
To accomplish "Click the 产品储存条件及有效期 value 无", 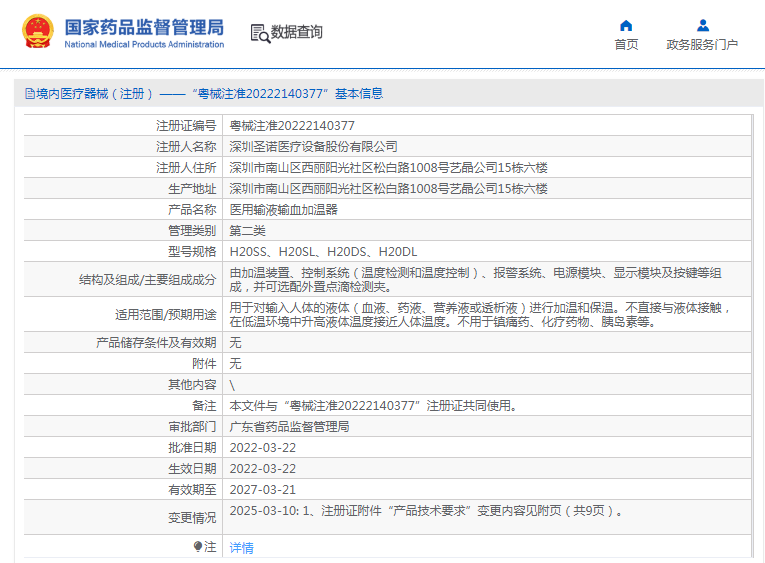I will 235,342.
